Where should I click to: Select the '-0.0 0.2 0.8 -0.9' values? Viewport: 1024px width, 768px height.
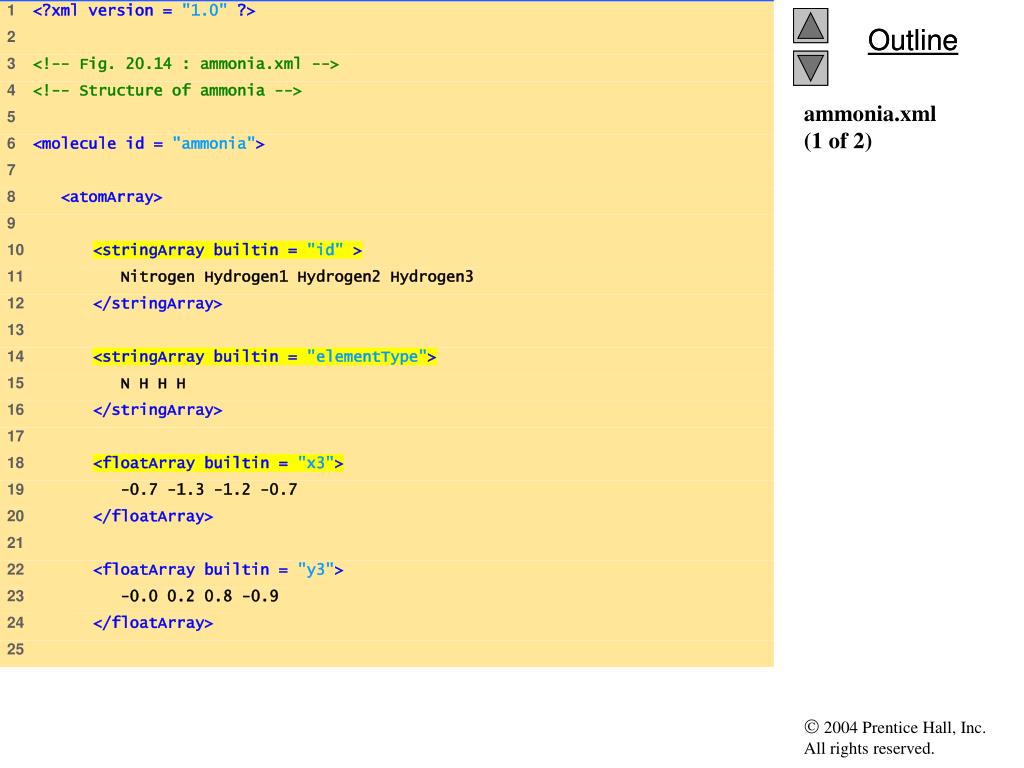pyautogui.click(x=200, y=596)
